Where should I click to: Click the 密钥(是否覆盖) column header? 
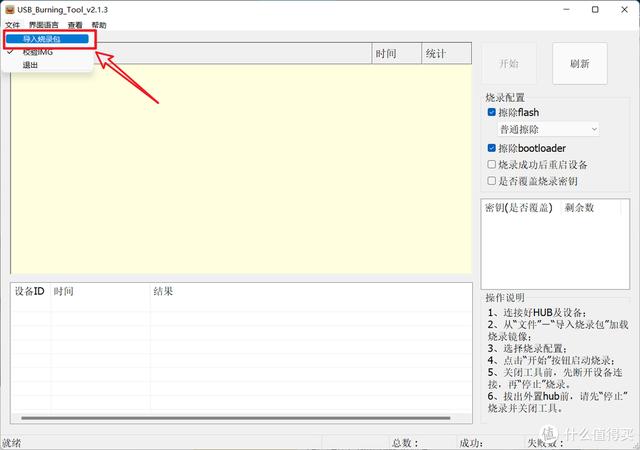(x=521, y=207)
